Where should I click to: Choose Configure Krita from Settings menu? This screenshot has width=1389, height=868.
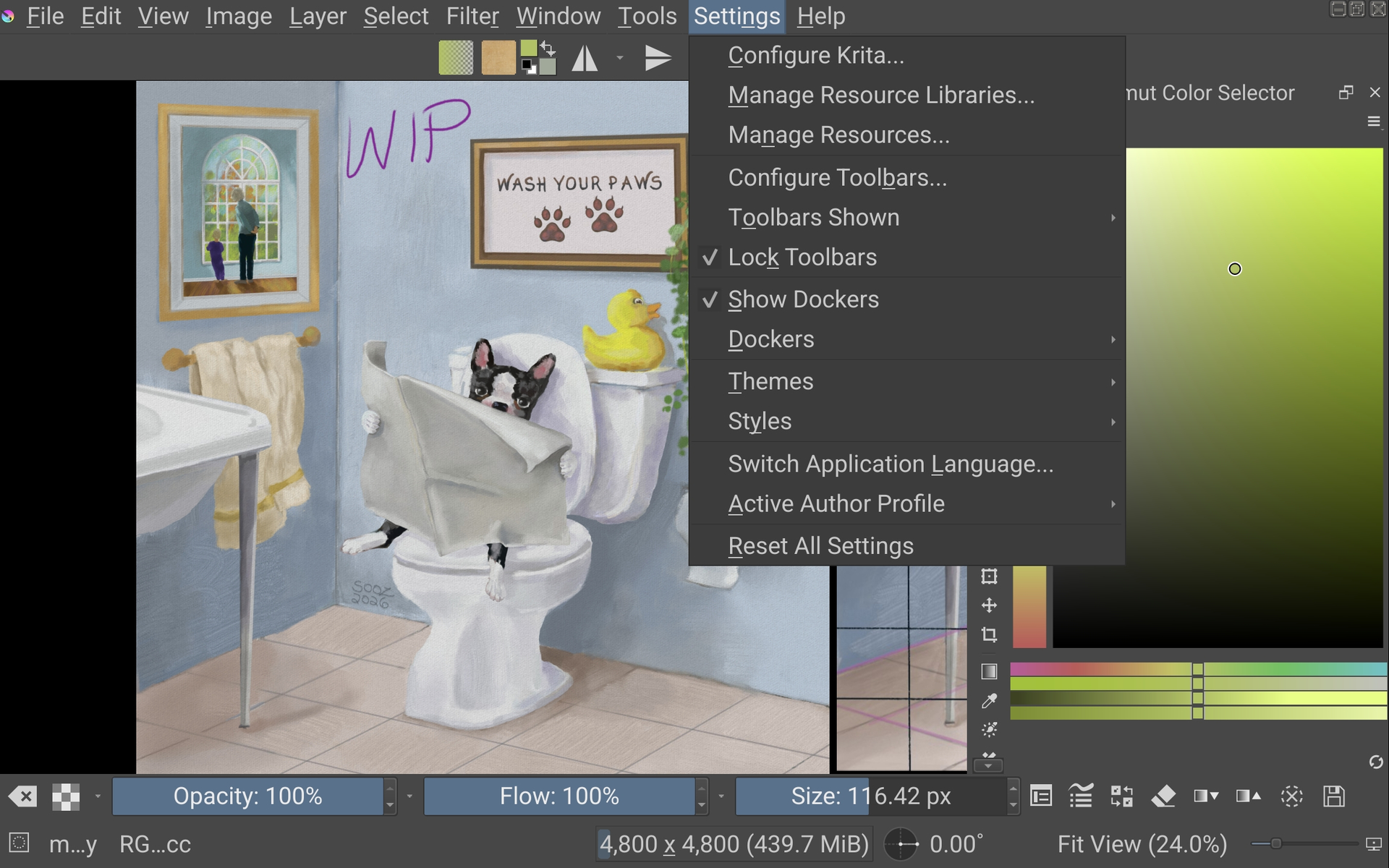tap(907, 56)
